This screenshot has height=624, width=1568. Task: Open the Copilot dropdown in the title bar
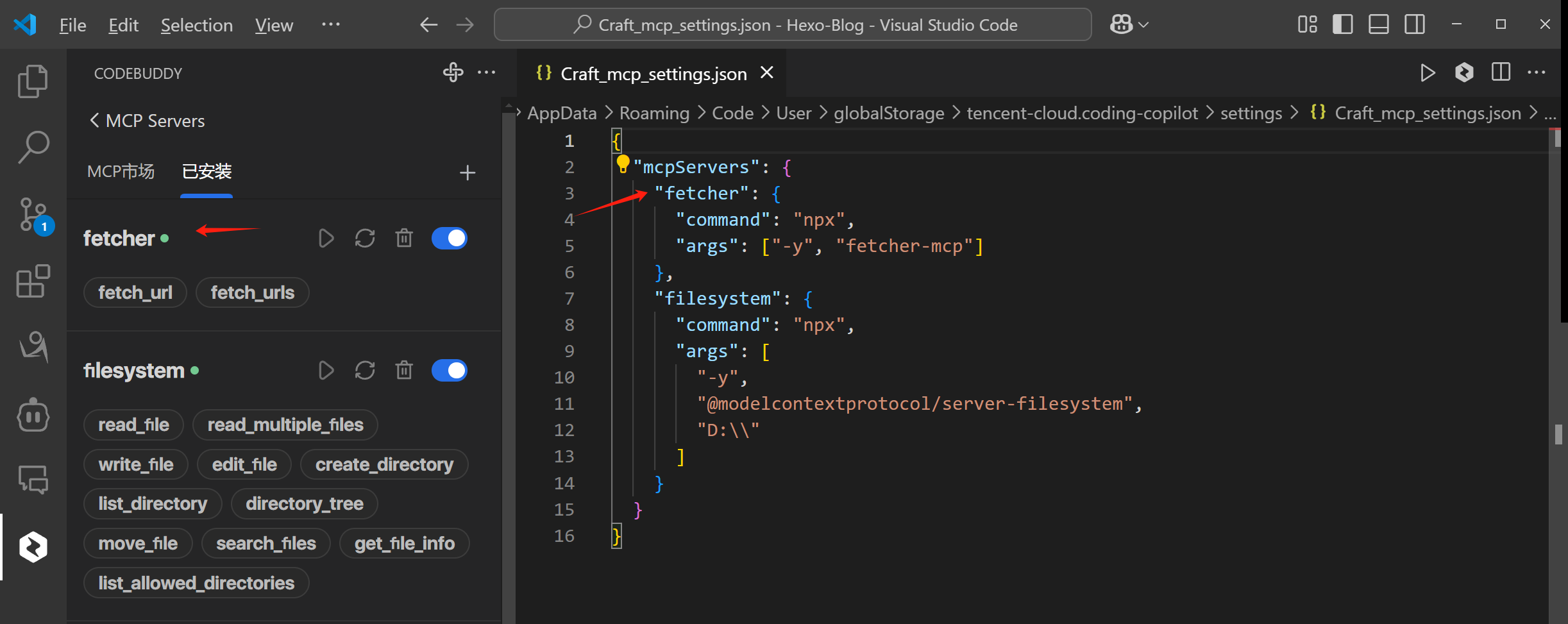pos(1128,24)
